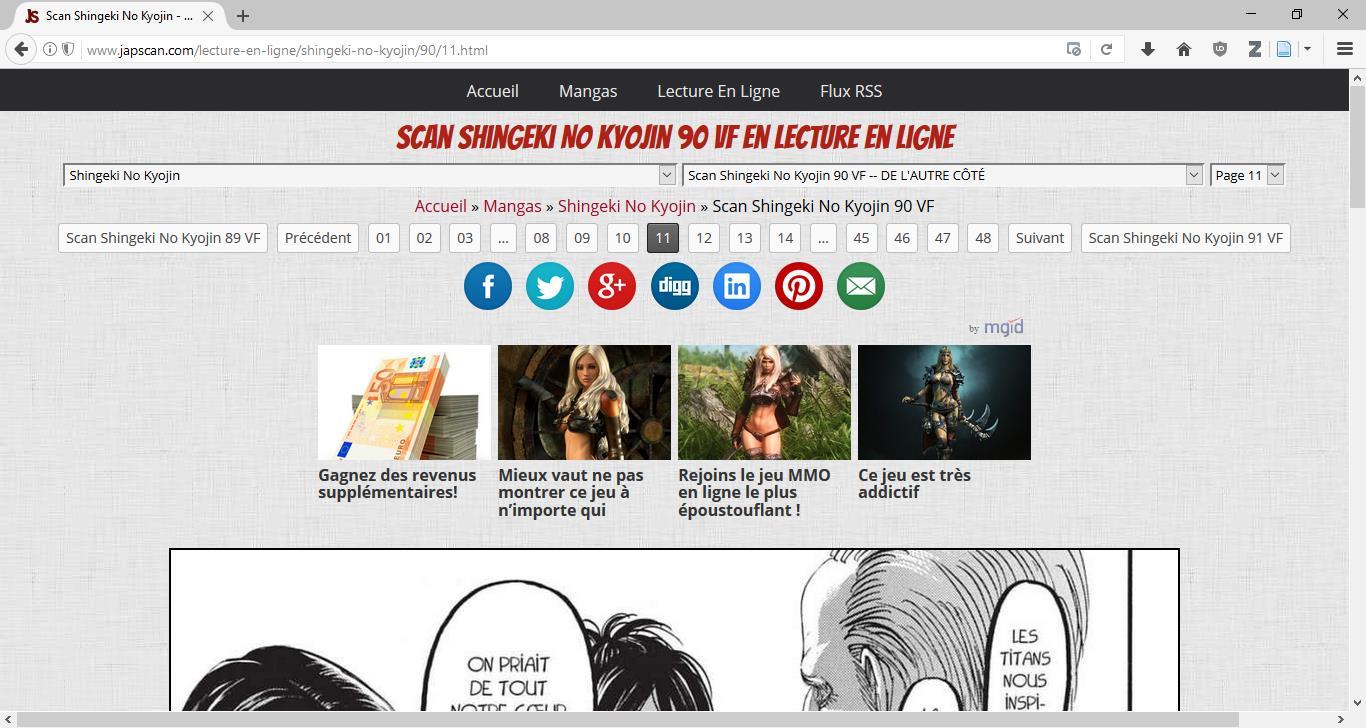Click the vertical scrollbar thumb
Viewport: 1366px width, 728px height.
pyautogui.click(x=1357, y=145)
